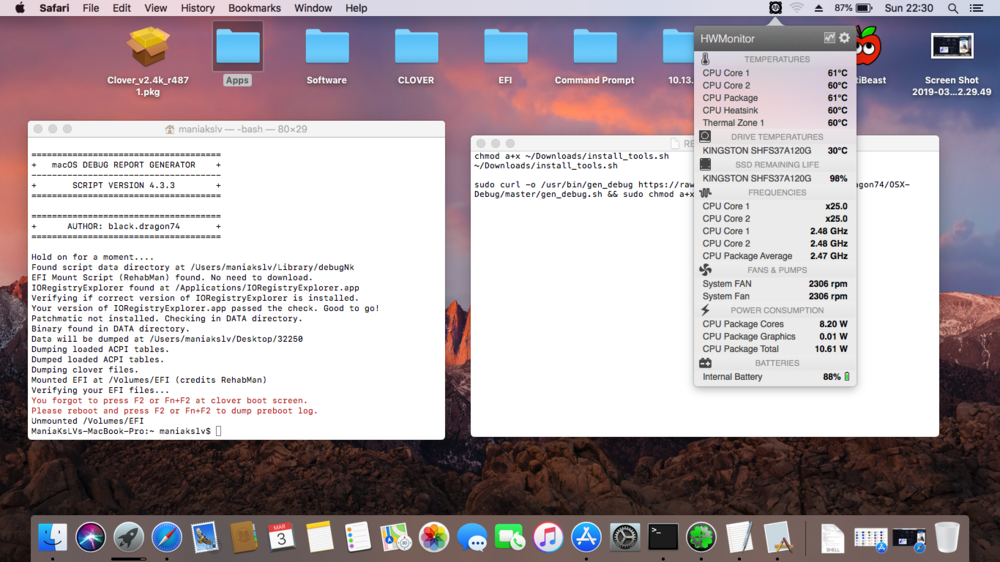Open Finder from the Dock
1000x562 pixels.
(52, 537)
